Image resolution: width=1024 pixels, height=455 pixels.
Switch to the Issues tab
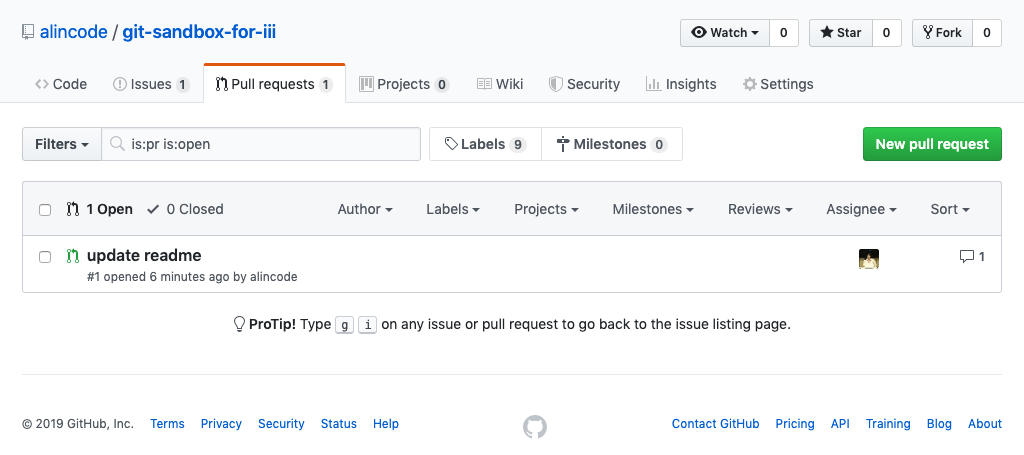[x=150, y=84]
